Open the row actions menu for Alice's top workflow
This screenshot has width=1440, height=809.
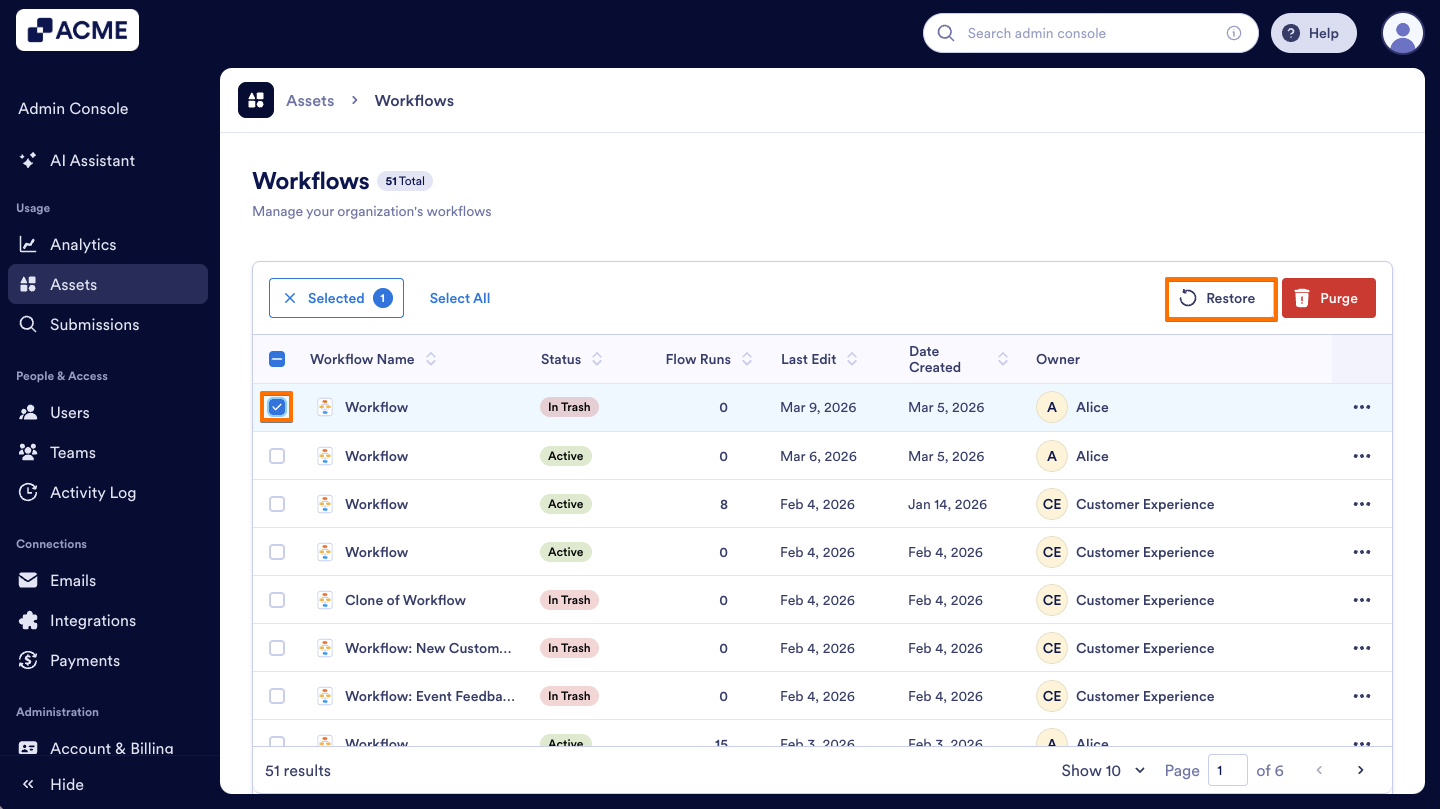coord(1362,407)
